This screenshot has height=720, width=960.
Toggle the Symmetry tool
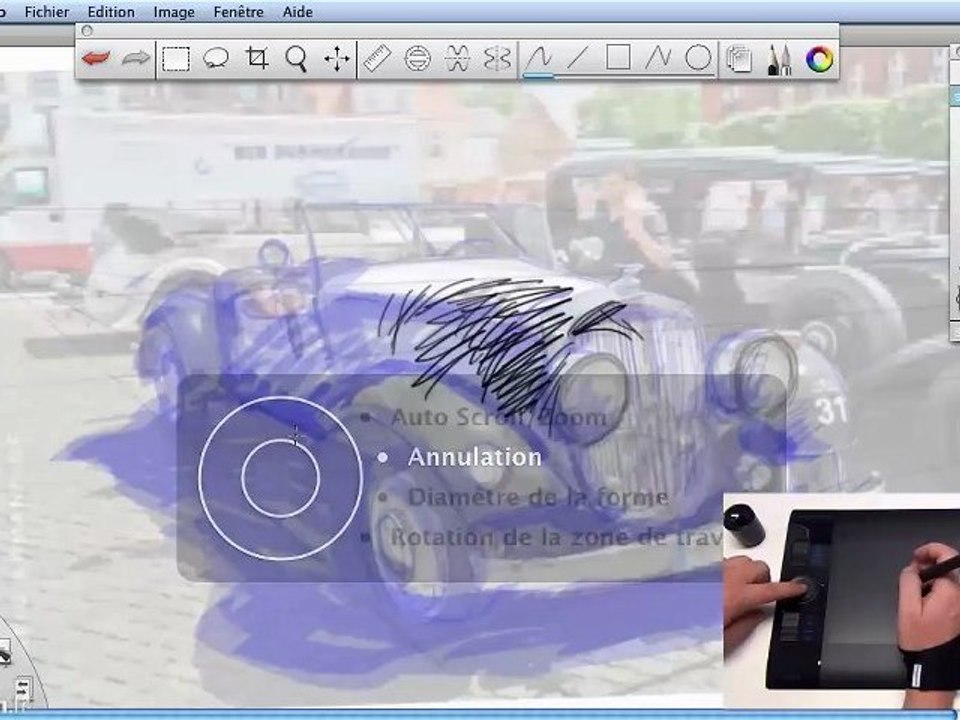(497, 59)
